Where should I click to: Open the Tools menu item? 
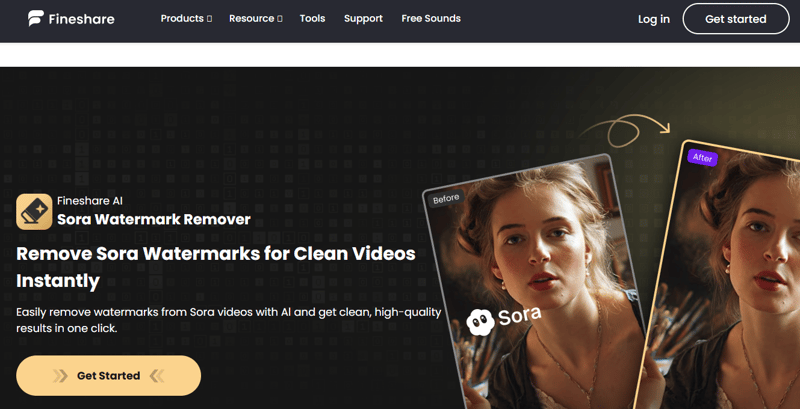pos(312,18)
